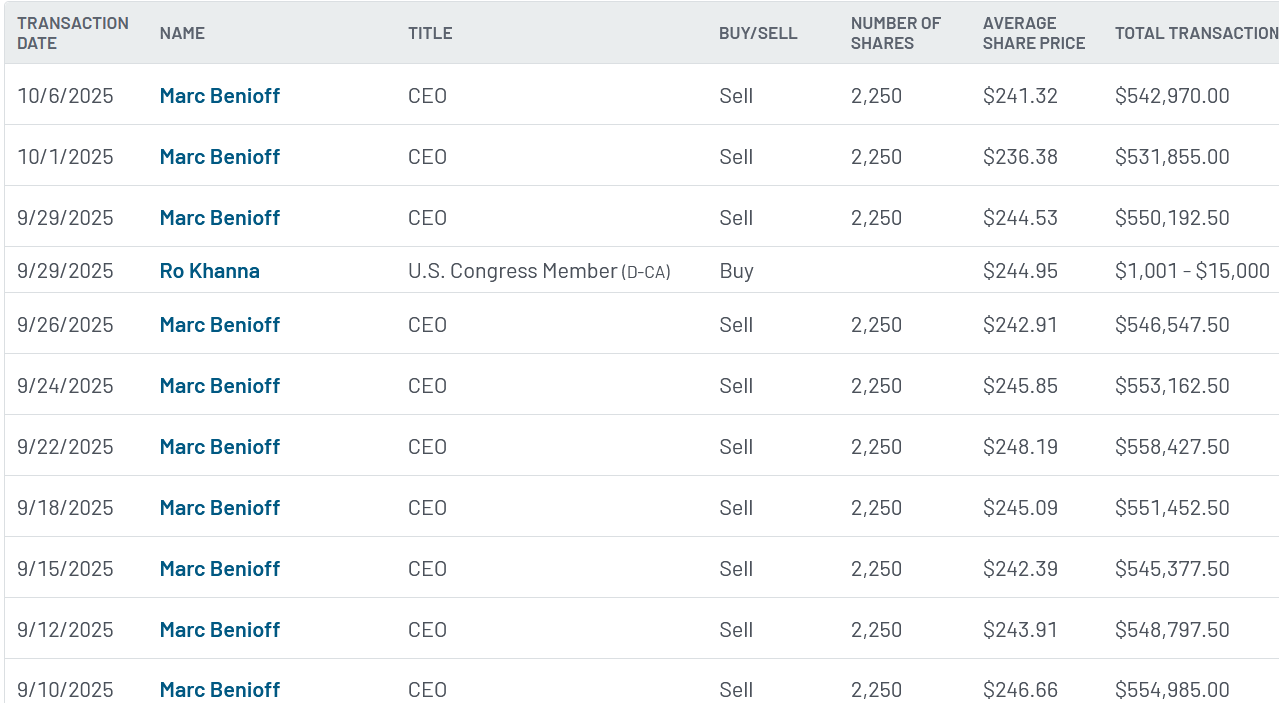
Task: Click Marc Benioff link in 9/15/2025 row
Action: 220,569
